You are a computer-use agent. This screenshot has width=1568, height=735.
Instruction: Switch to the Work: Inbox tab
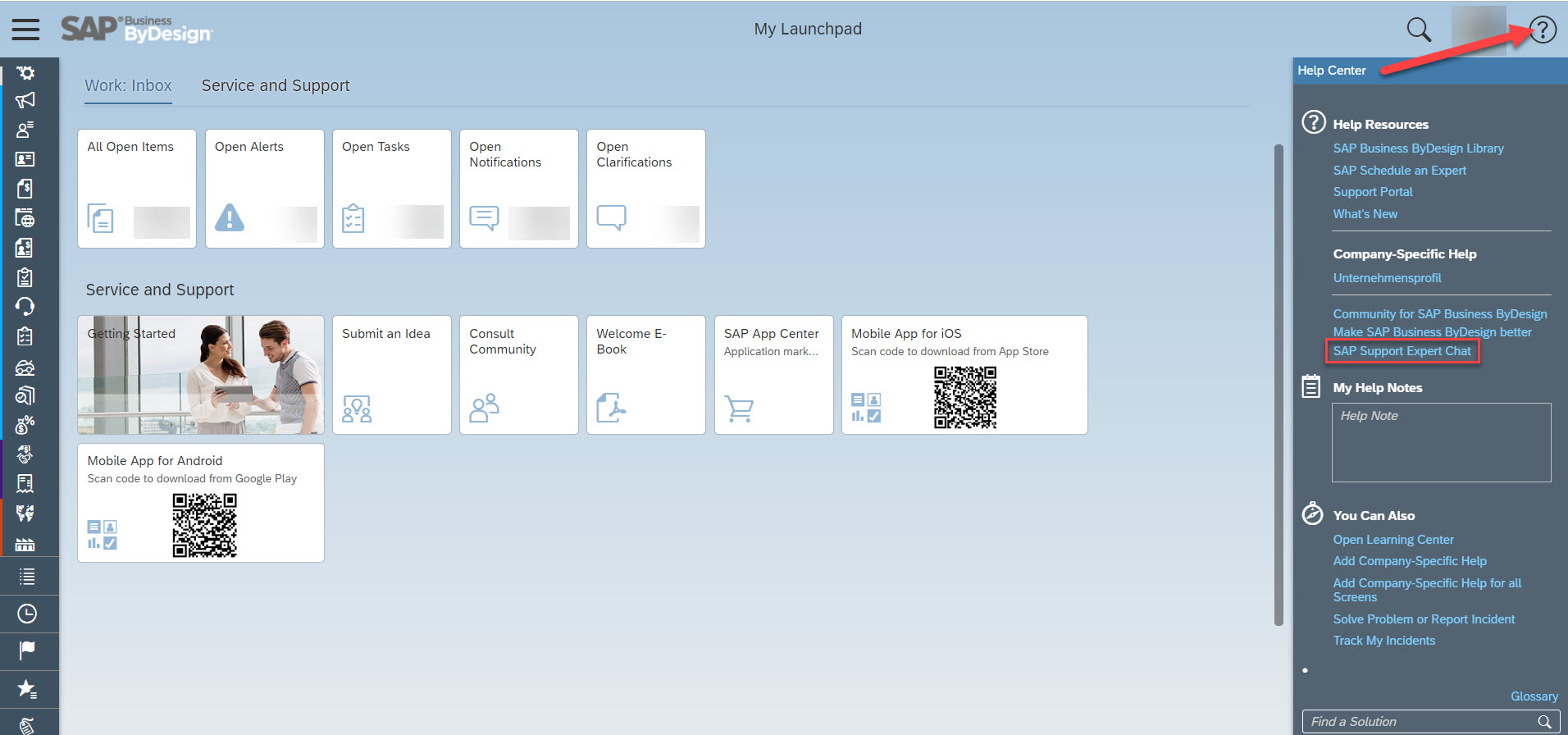click(128, 86)
